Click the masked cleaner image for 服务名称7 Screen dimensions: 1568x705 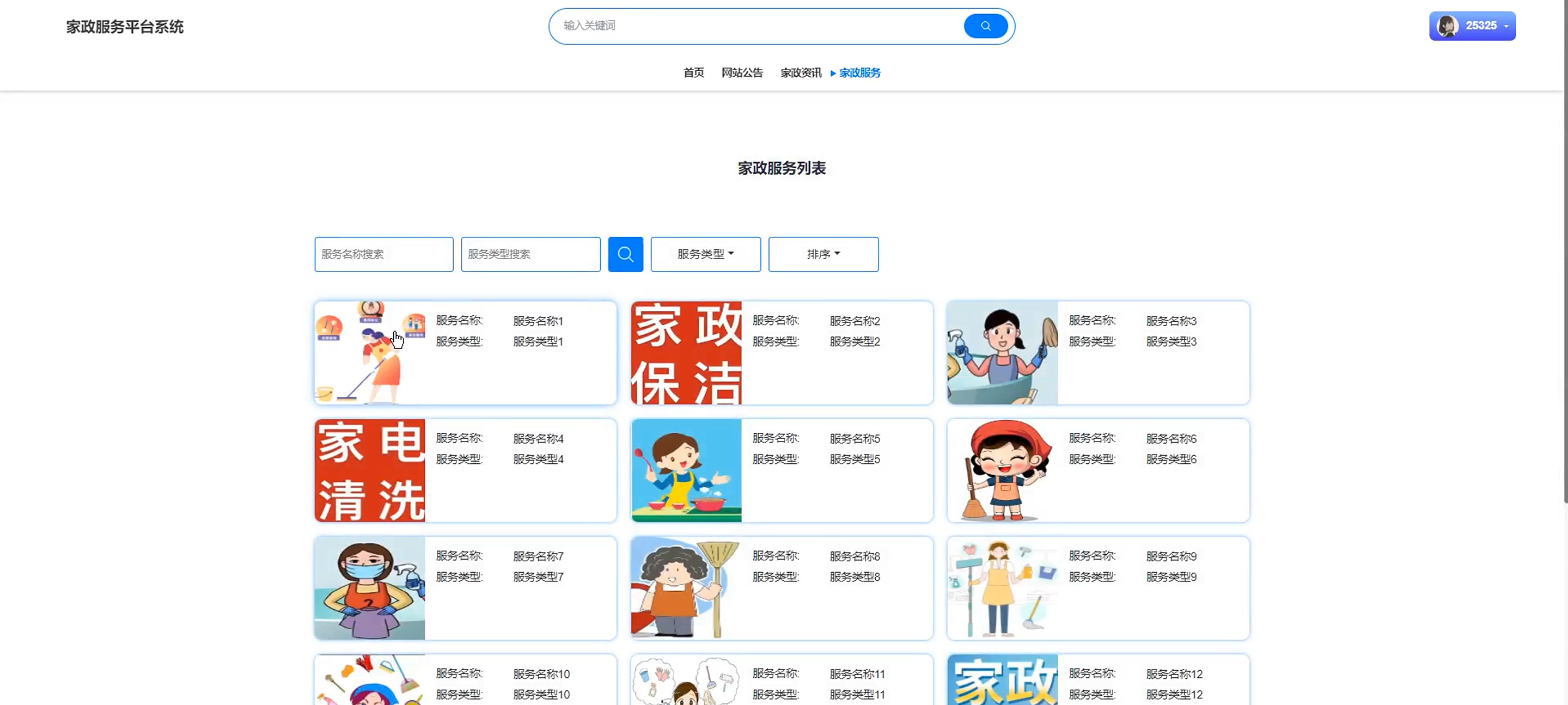click(x=369, y=587)
